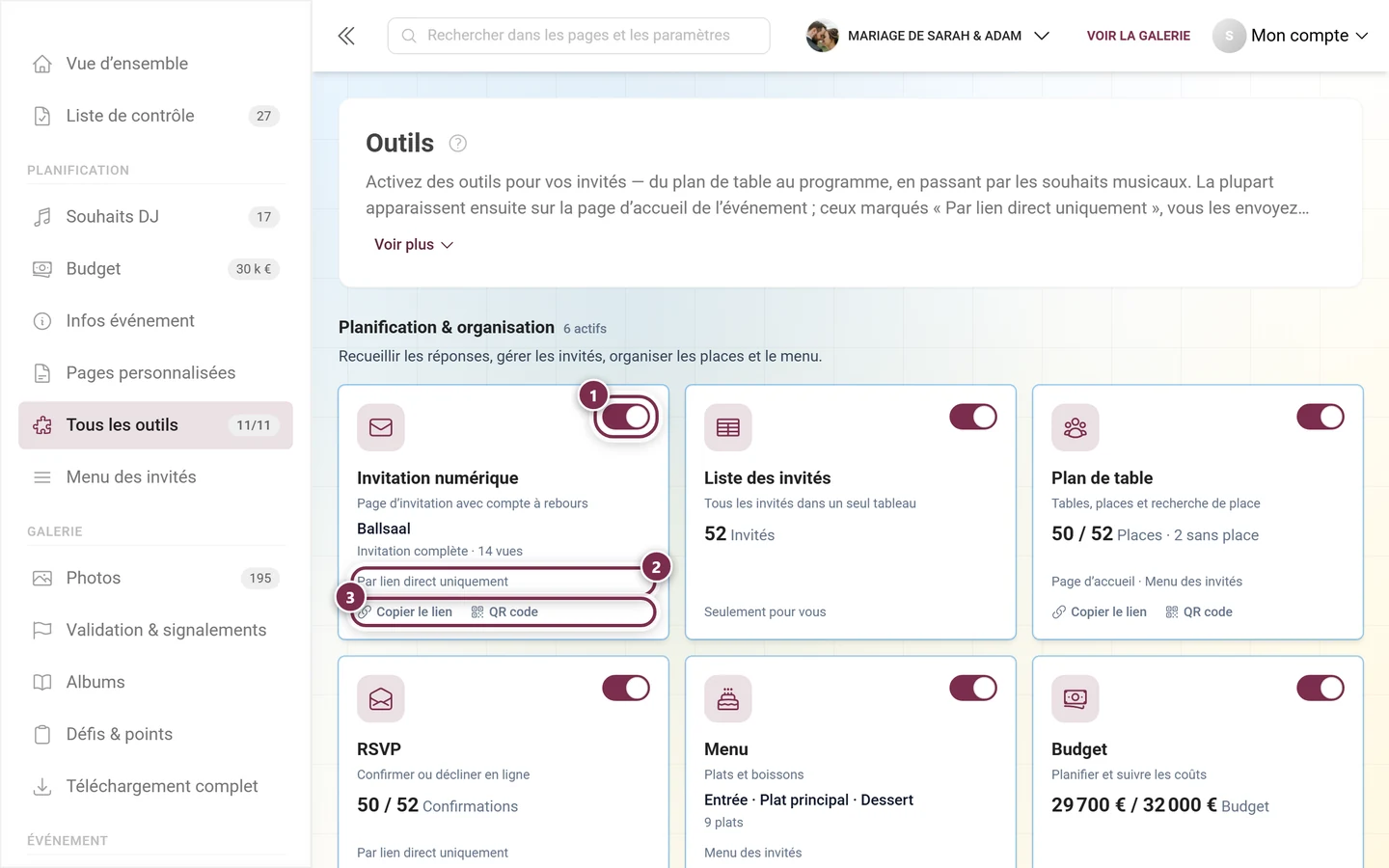Viewport: 1389px width, 868px height.
Task: Turn off the Liste des invités toggle
Action: pyautogui.click(x=973, y=417)
